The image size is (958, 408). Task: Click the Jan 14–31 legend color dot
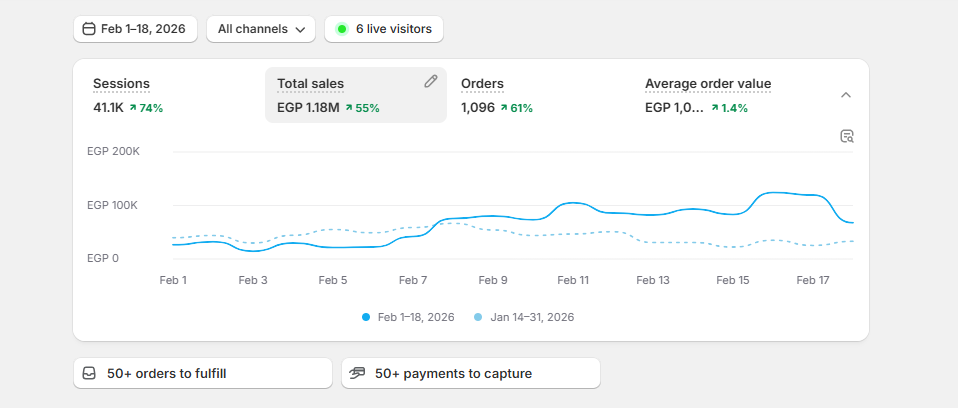[478, 317]
